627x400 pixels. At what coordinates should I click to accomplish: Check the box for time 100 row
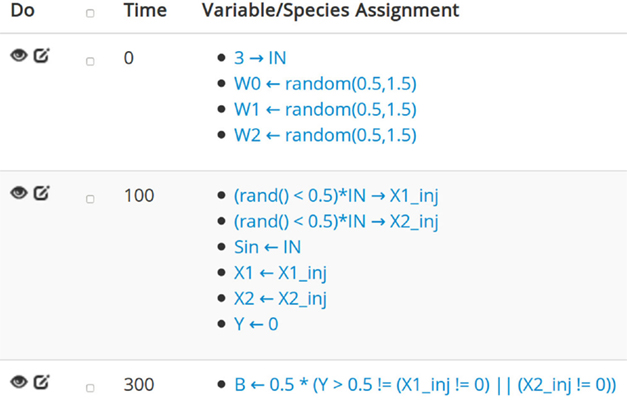pyautogui.click(x=90, y=199)
